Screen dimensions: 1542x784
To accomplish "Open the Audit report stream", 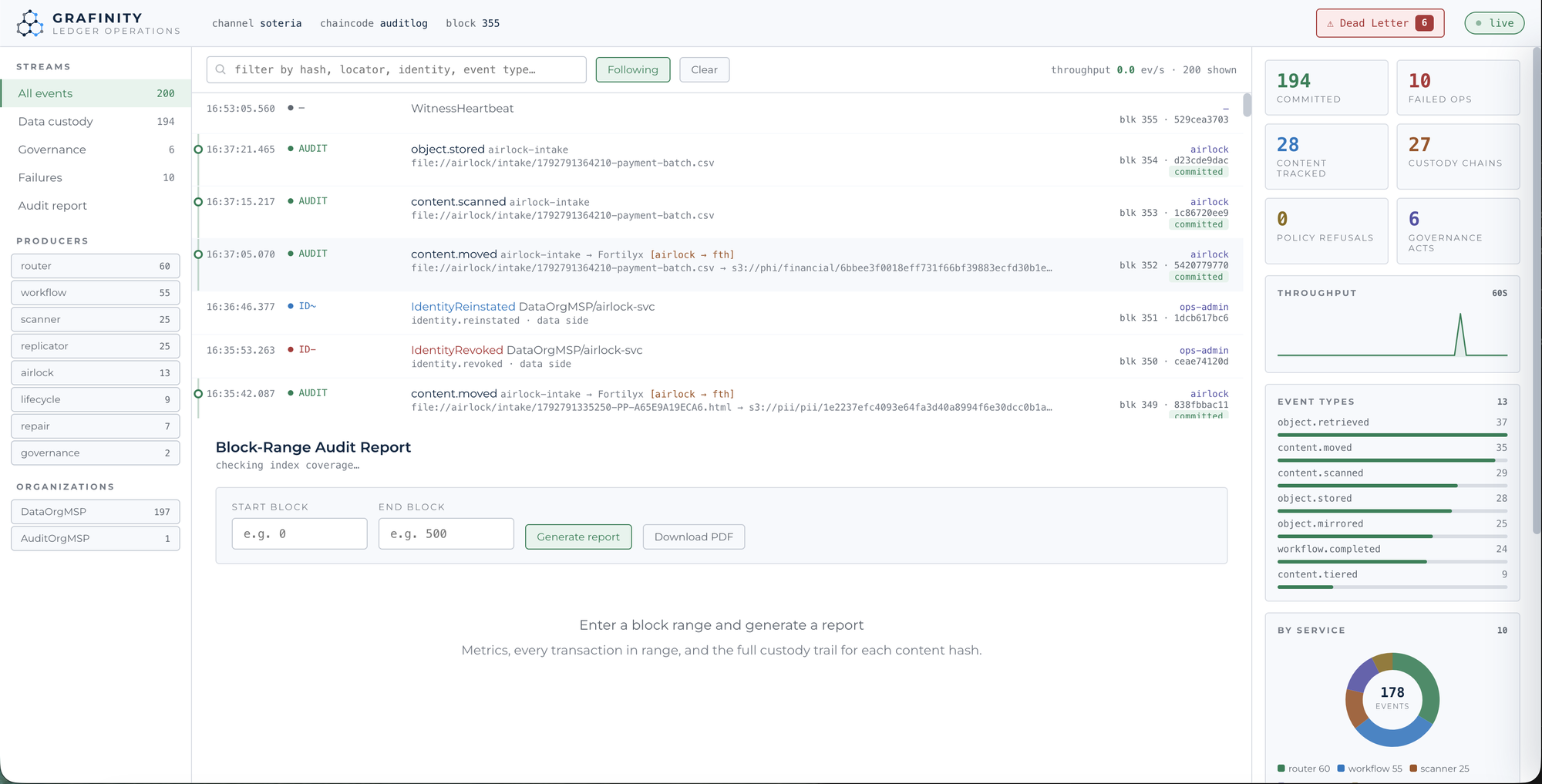I will pyautogui.click(x=96, y=206).
